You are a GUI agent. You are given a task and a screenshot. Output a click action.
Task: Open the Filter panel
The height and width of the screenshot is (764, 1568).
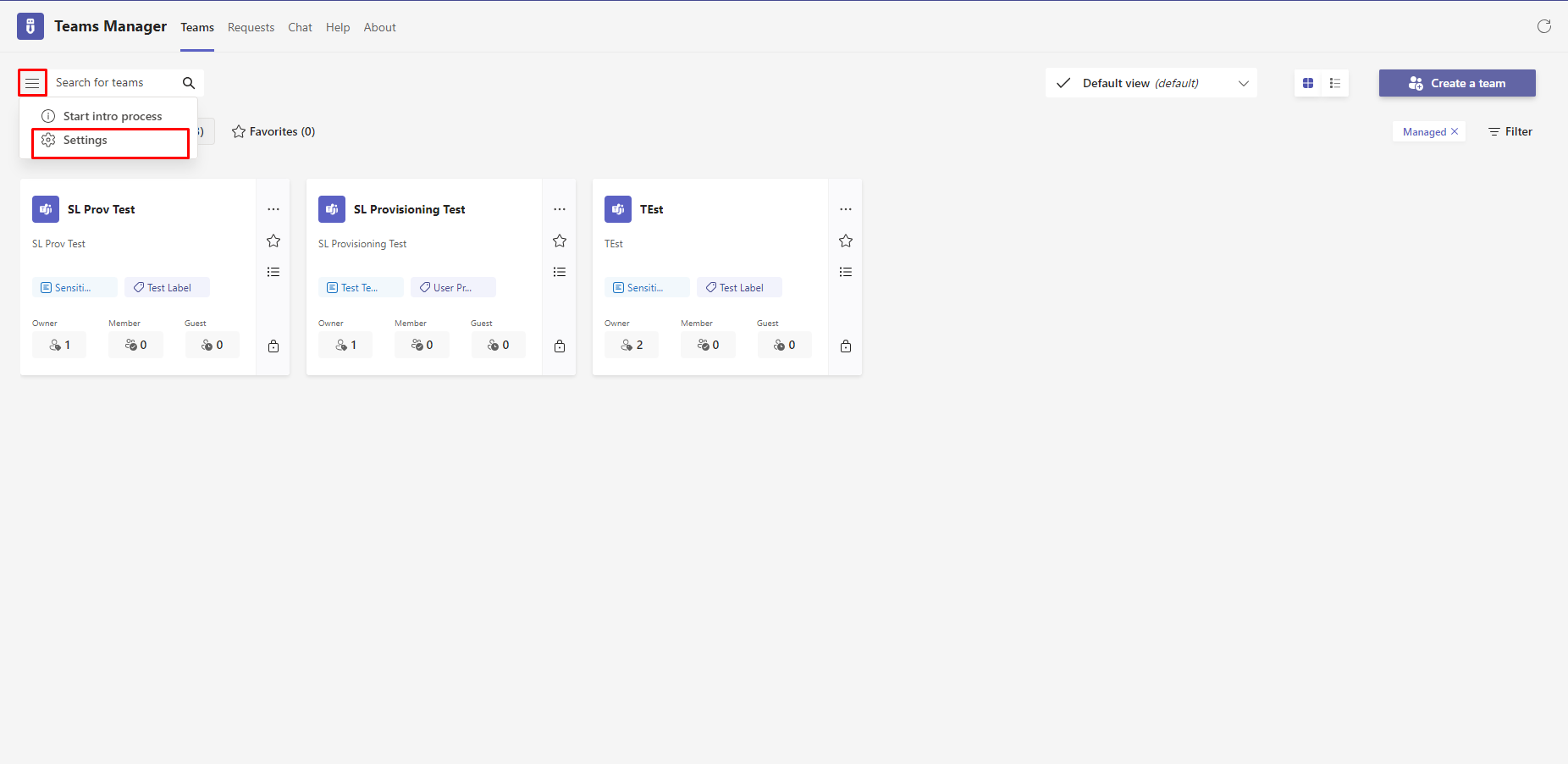[x=1510, y=131]
